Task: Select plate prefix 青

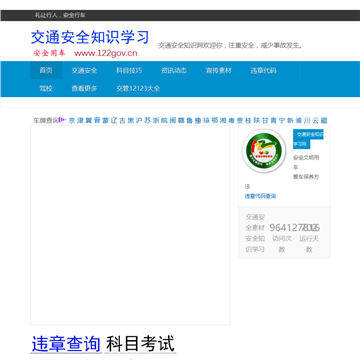Action: pyautogui.click(x=274, y=120)
